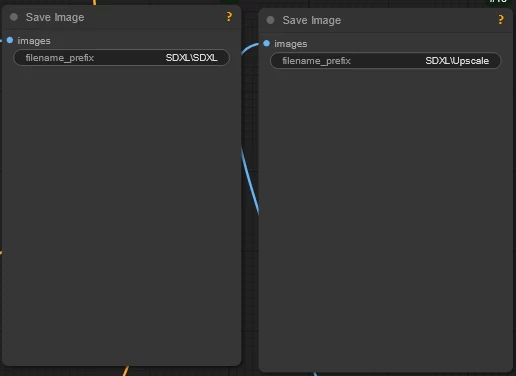Collapse the left Save Image node via gray dot
Image resolution: width=516 pixels, height=376 pixels.
14,17
